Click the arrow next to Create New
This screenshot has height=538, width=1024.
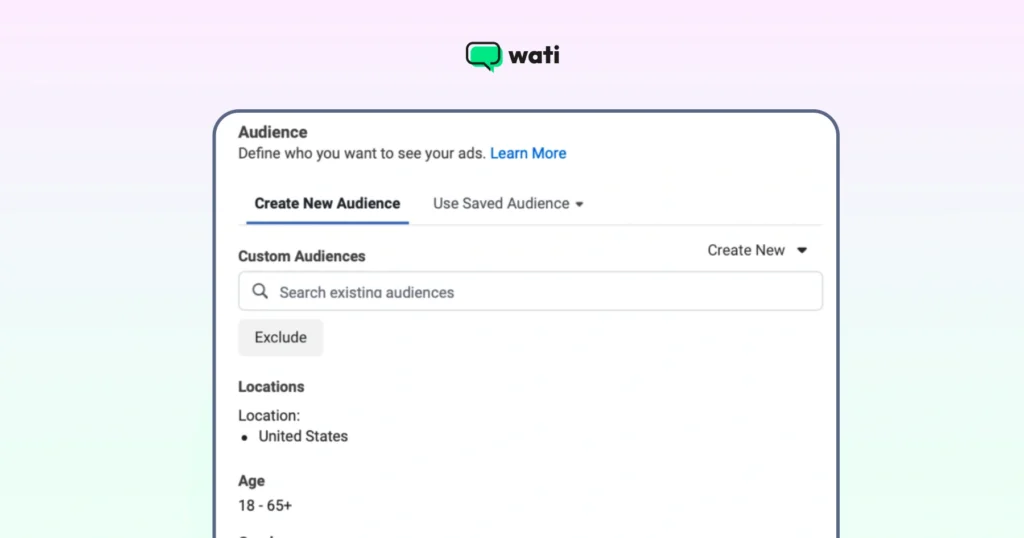click(x=801, y=250)
